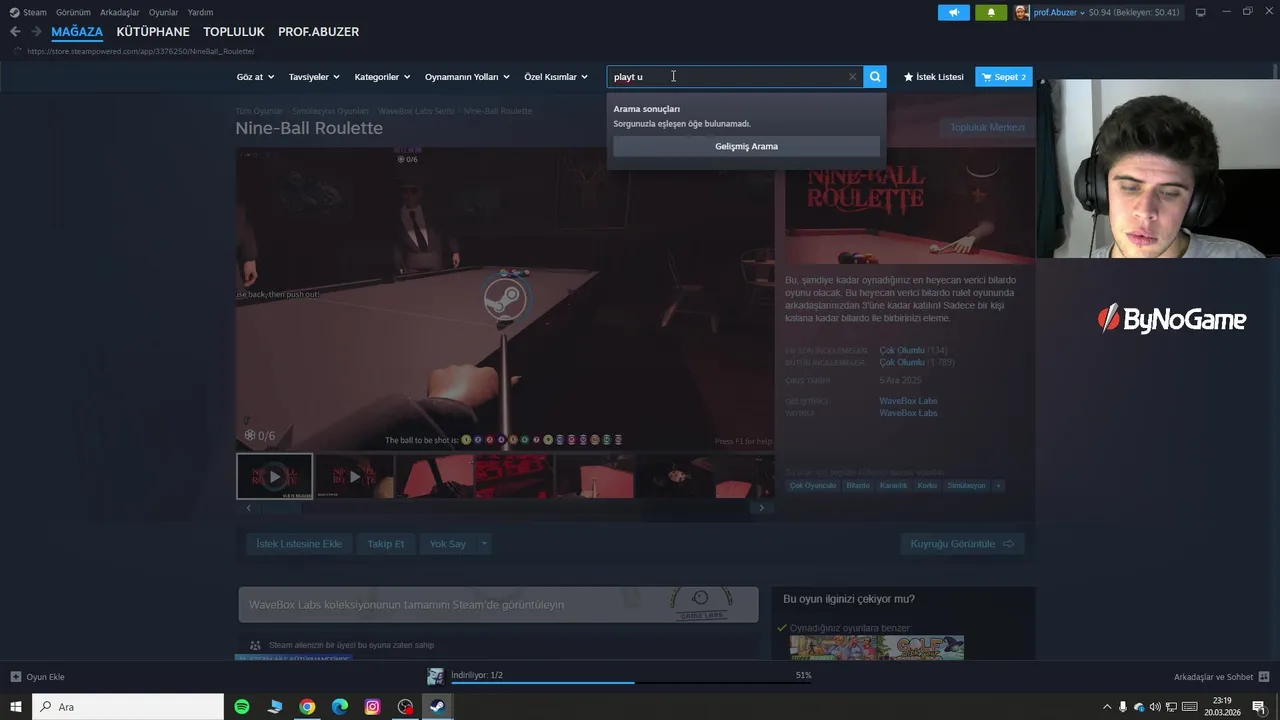
Task: Expand the Göz at dropdown
Action: [255, 77]
